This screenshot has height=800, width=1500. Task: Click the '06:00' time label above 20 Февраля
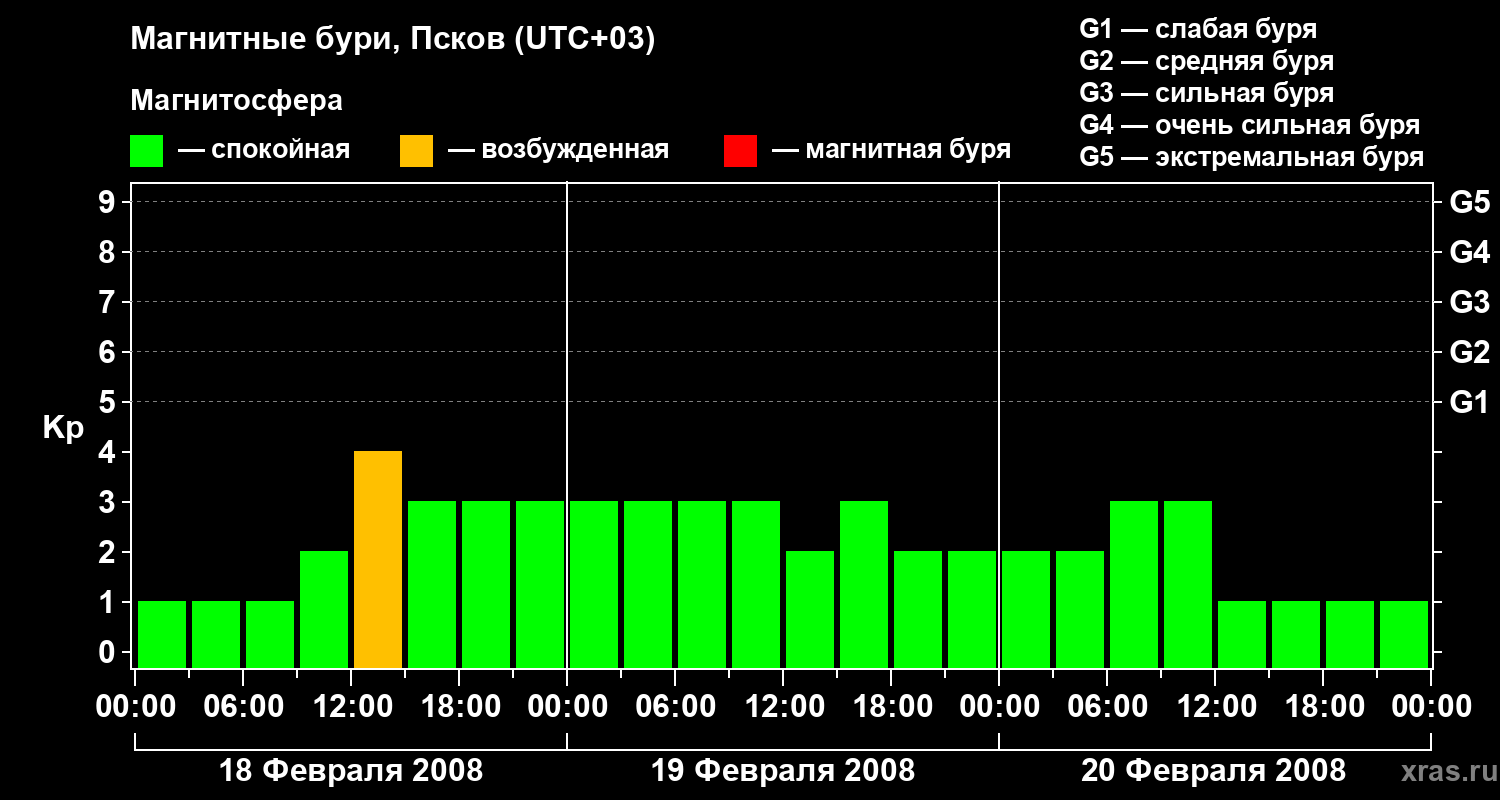click(x=1107, y=707)
